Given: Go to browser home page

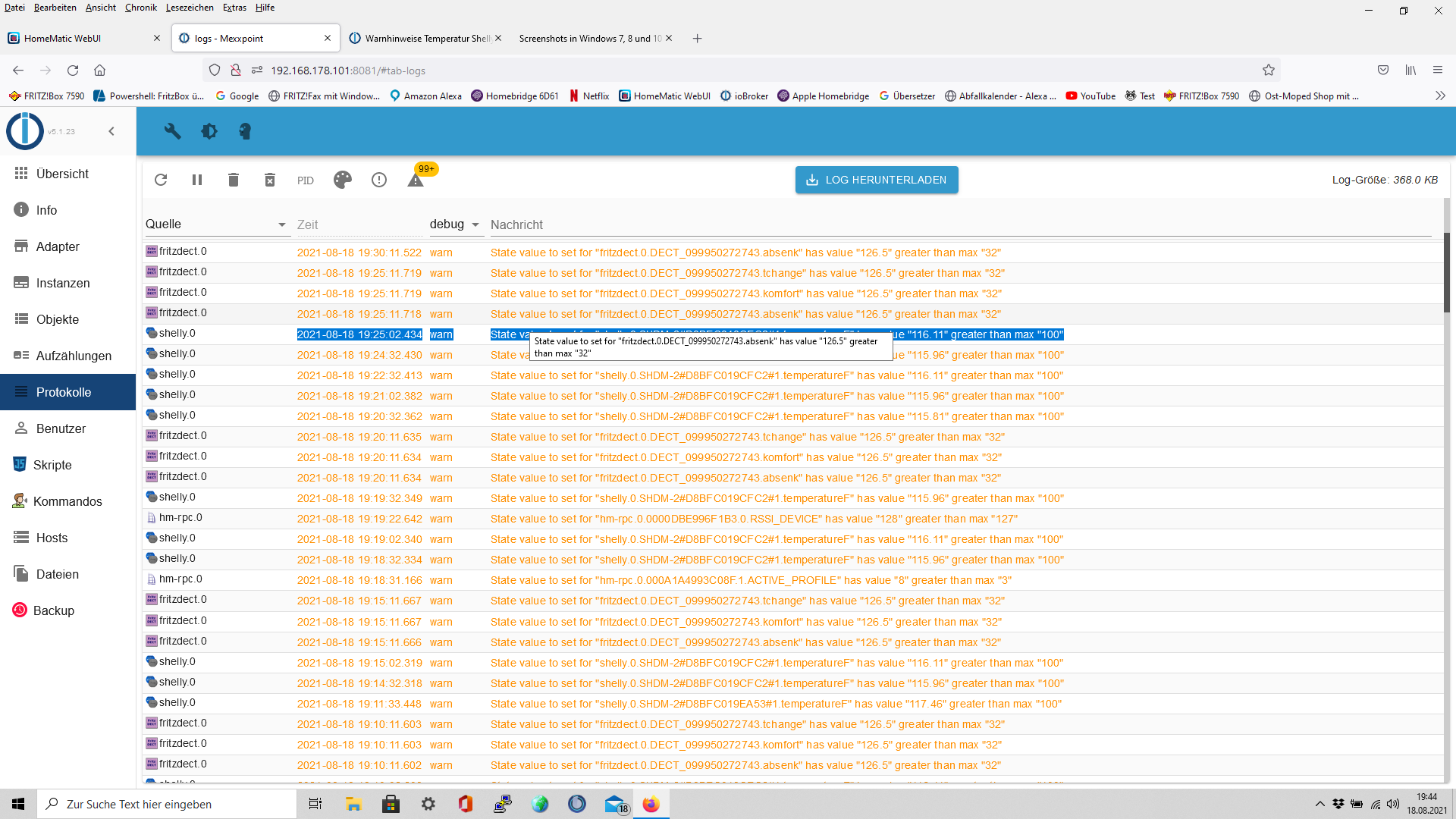Looking at the screenshot, I should pos(99,70).
